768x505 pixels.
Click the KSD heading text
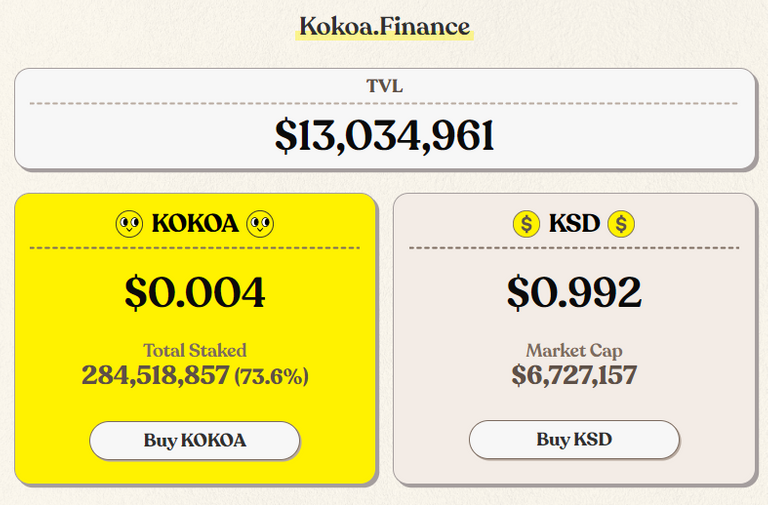pos(574,224)
